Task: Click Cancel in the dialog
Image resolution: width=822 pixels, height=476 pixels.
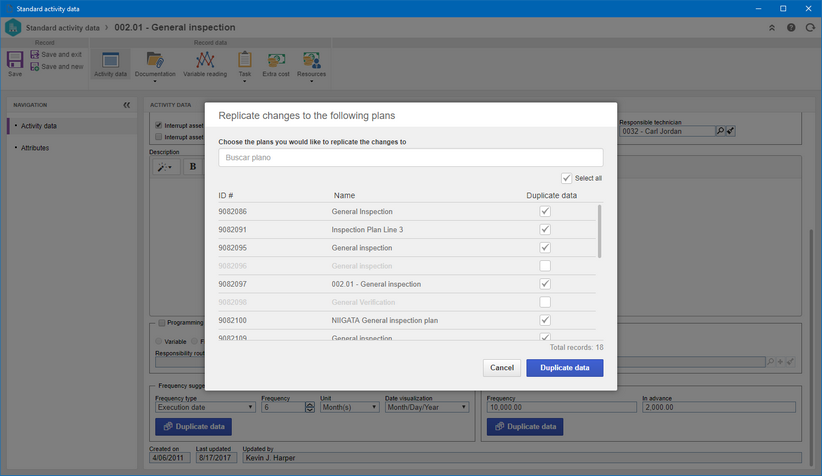Action: click(x=502, y=367)
